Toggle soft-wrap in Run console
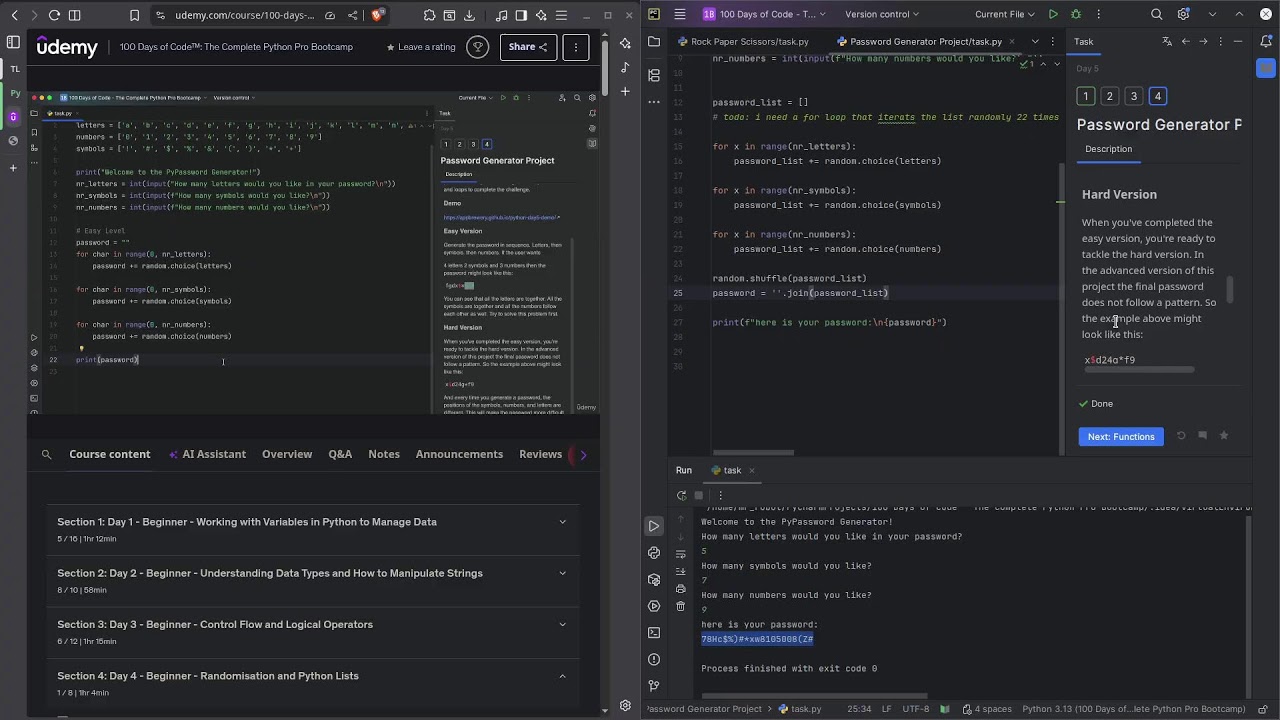 pos(681,554)
